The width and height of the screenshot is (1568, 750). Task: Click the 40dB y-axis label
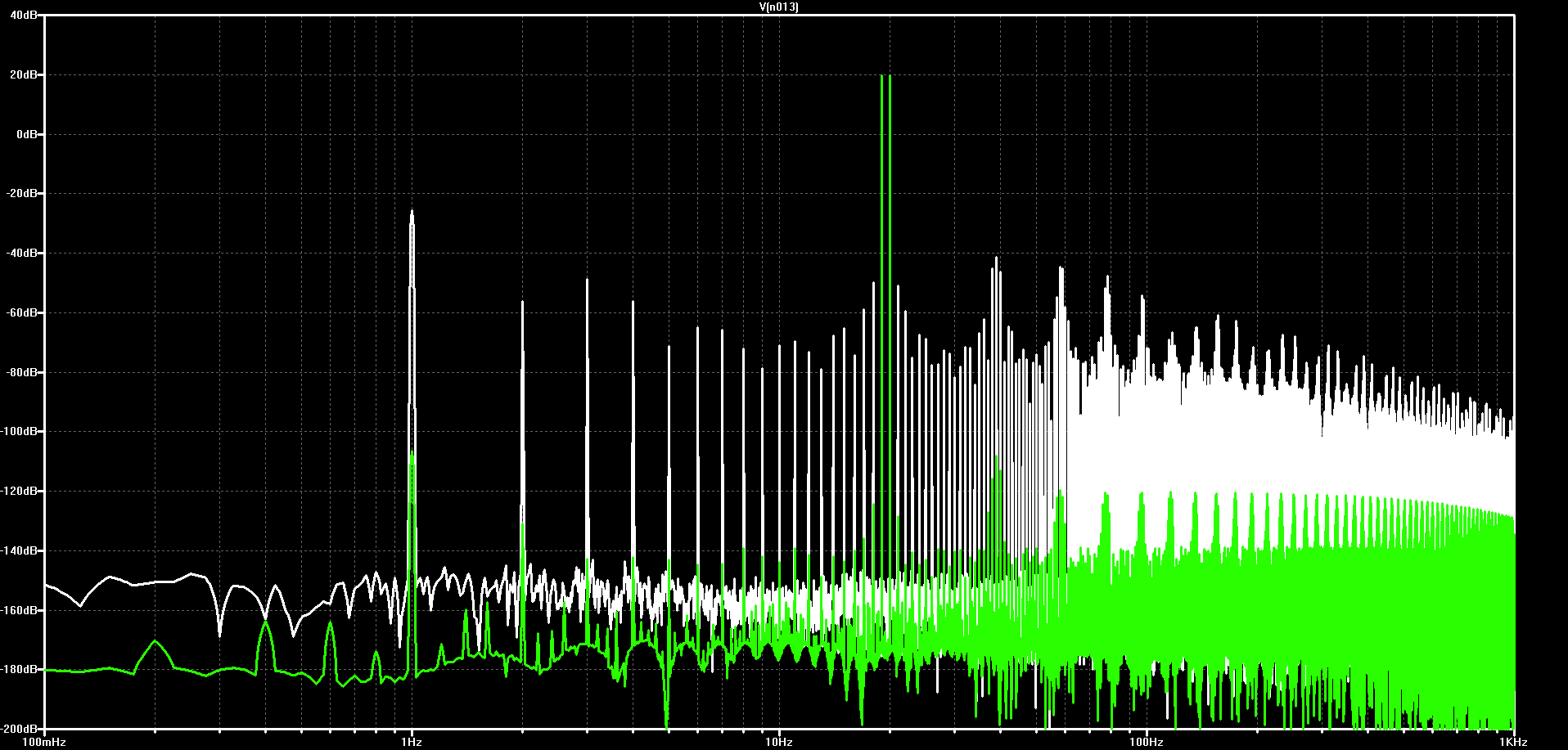pos(25,15)
